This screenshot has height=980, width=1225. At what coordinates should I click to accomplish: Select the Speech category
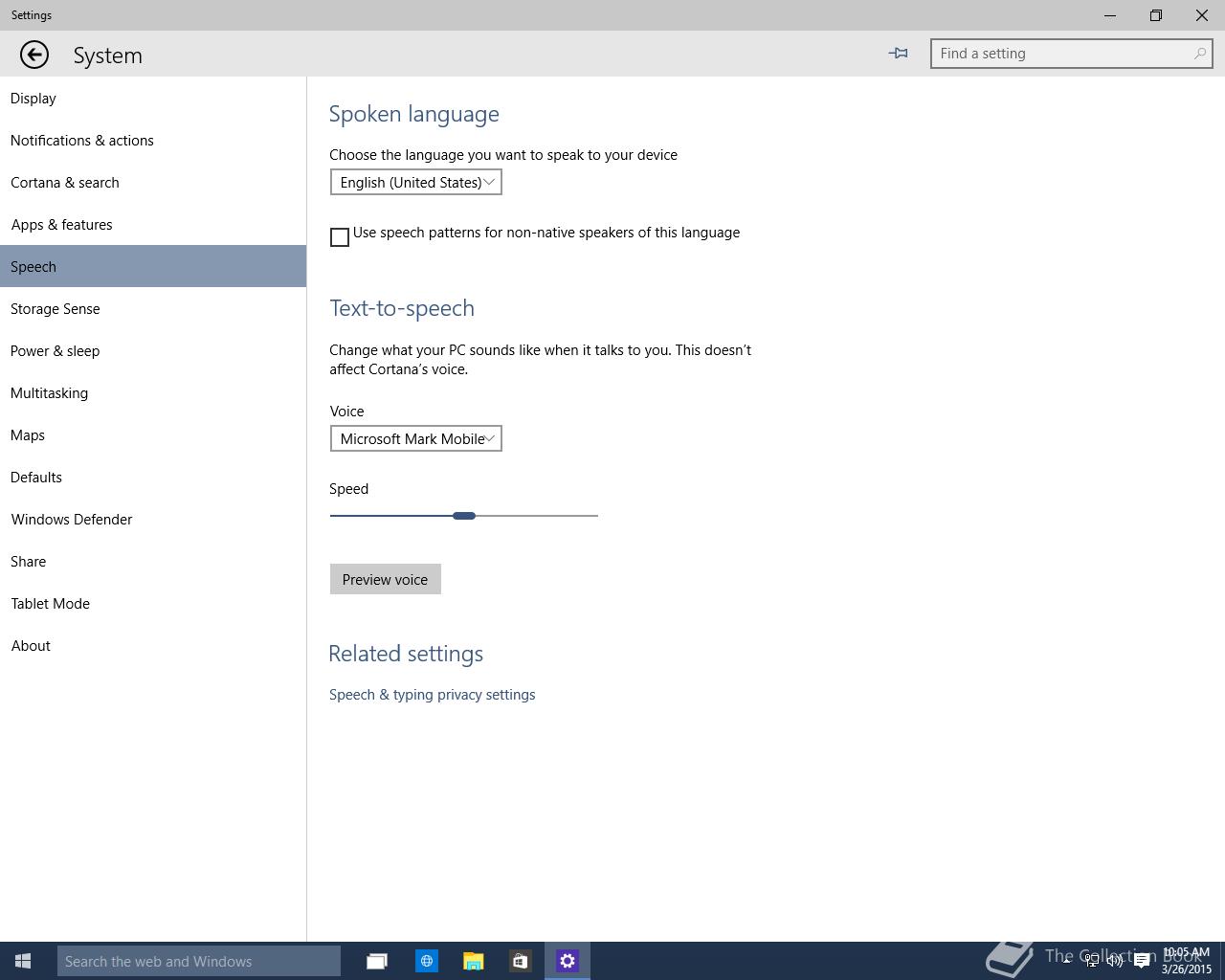pyautogui.click(x=153, y=266)
